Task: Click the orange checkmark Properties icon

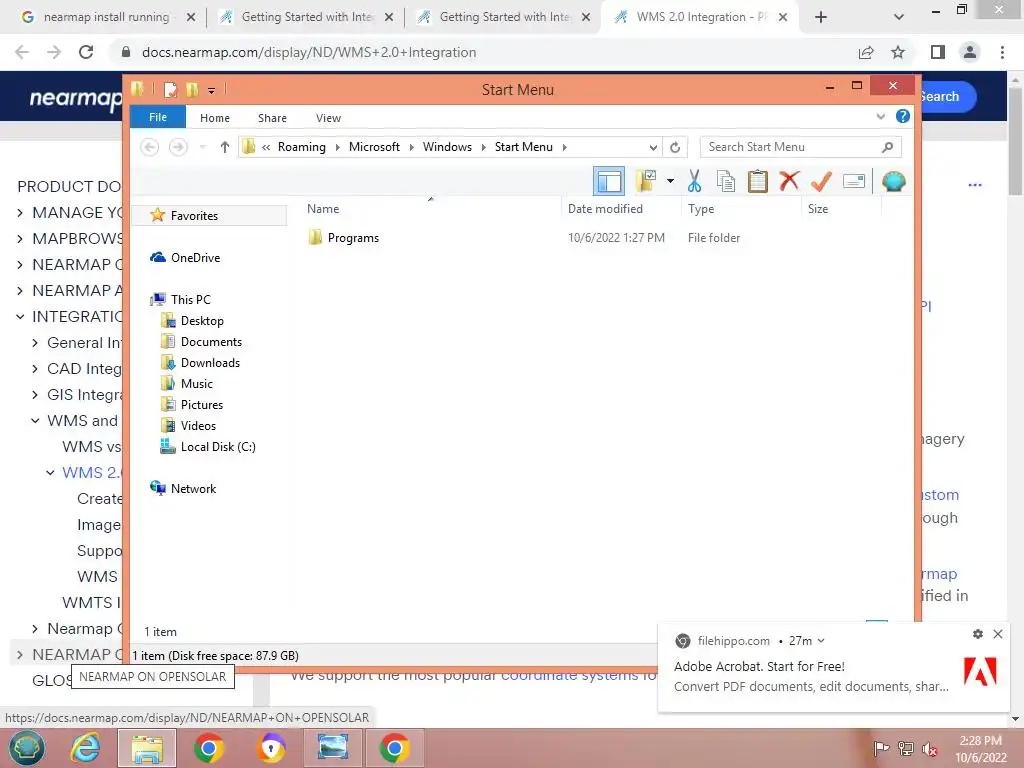Action: click(x=821, y=181)
